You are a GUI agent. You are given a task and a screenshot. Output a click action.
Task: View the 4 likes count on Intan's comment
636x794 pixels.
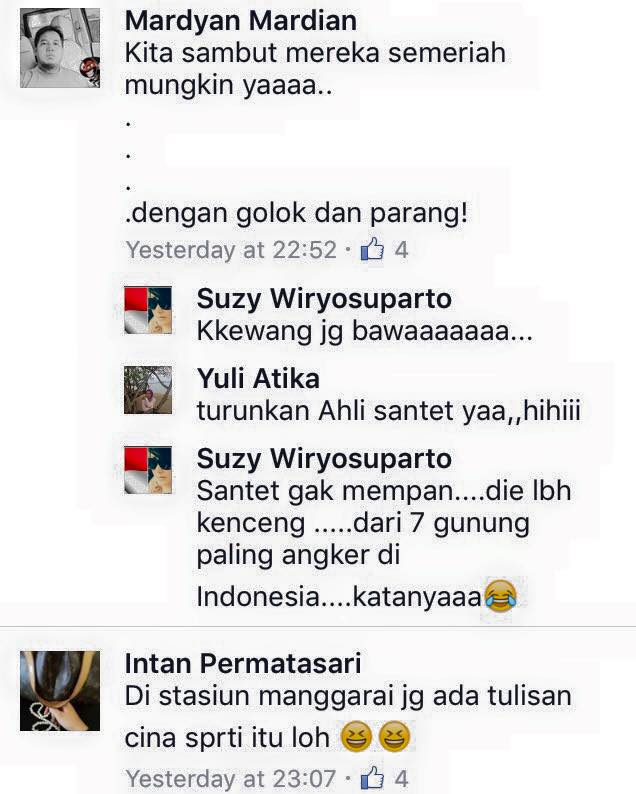pos(402,778)
